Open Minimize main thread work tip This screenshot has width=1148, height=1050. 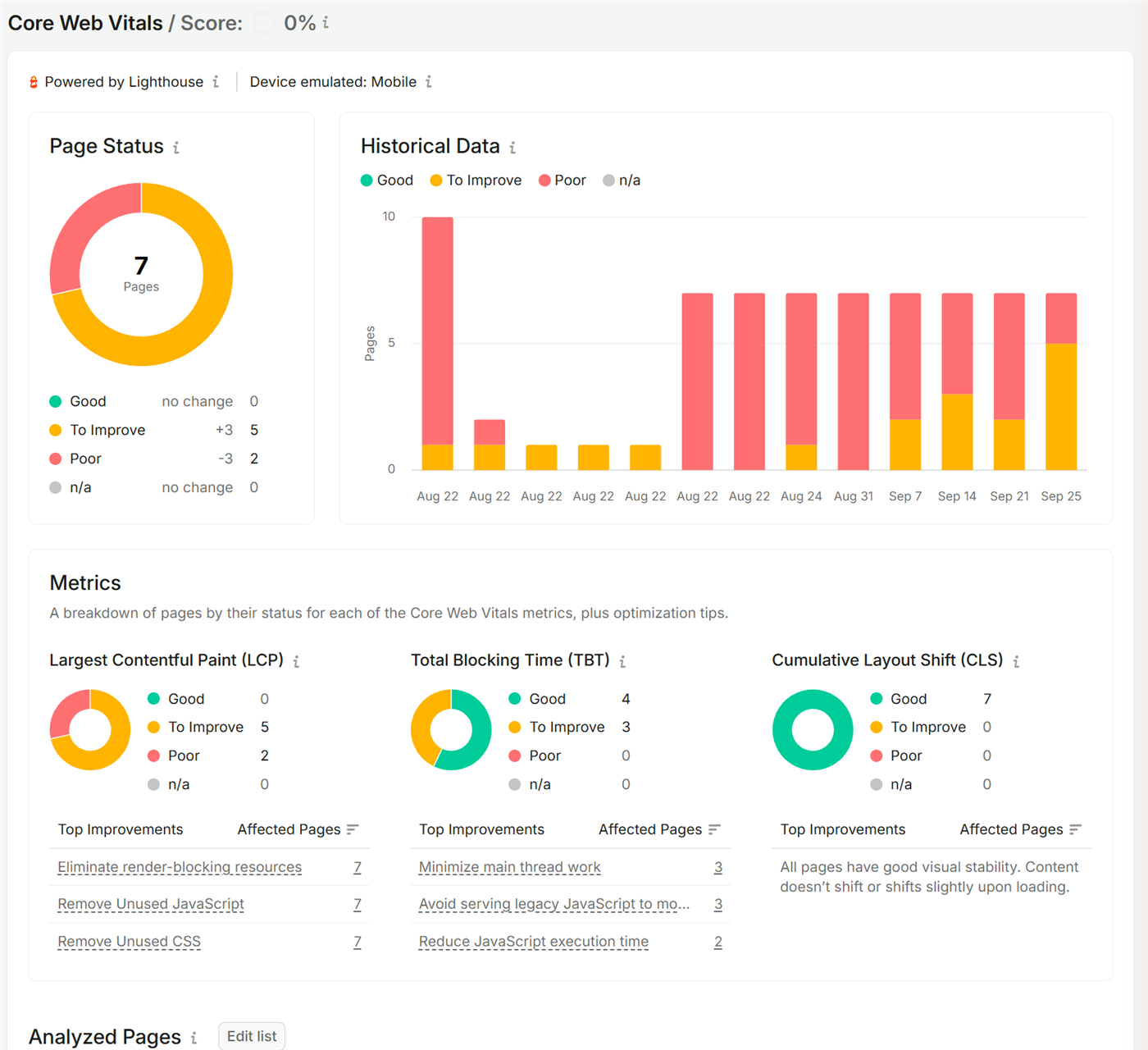(x=509, y=867)
